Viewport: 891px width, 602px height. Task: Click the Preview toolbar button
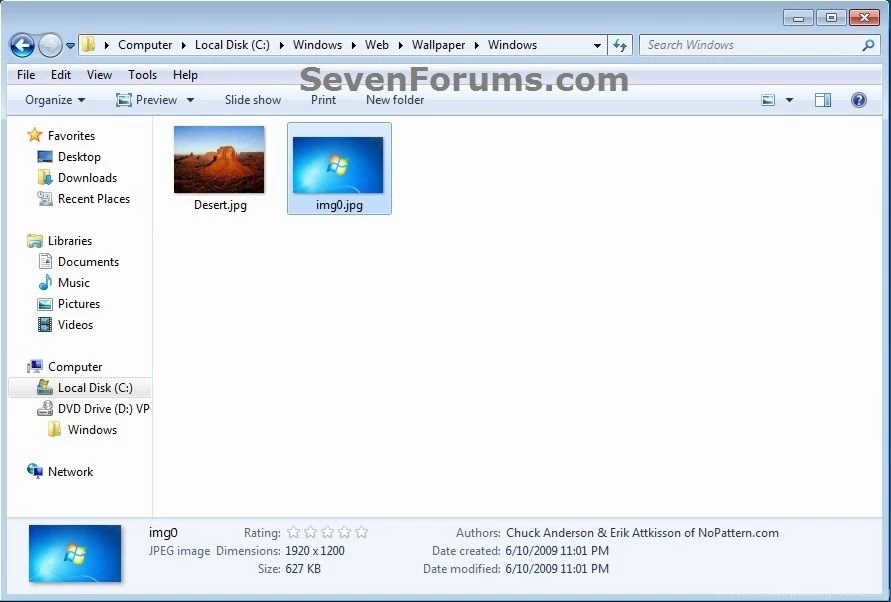[x=147, y=100]
